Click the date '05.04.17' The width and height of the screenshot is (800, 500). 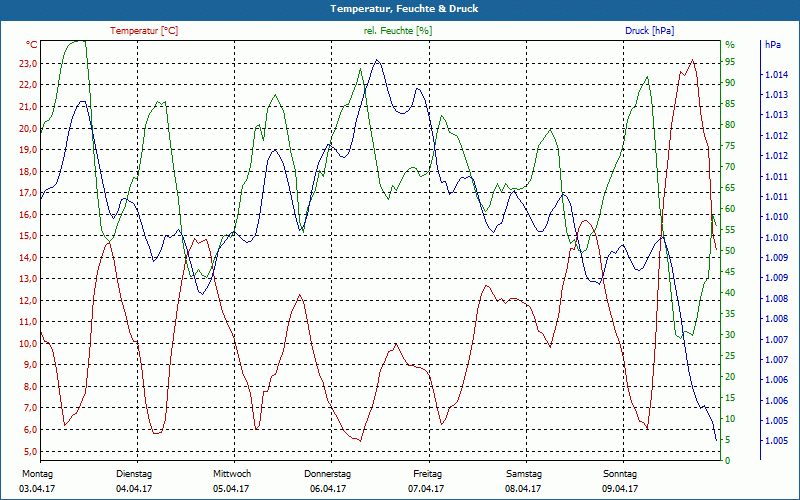[x=231, y=489]
